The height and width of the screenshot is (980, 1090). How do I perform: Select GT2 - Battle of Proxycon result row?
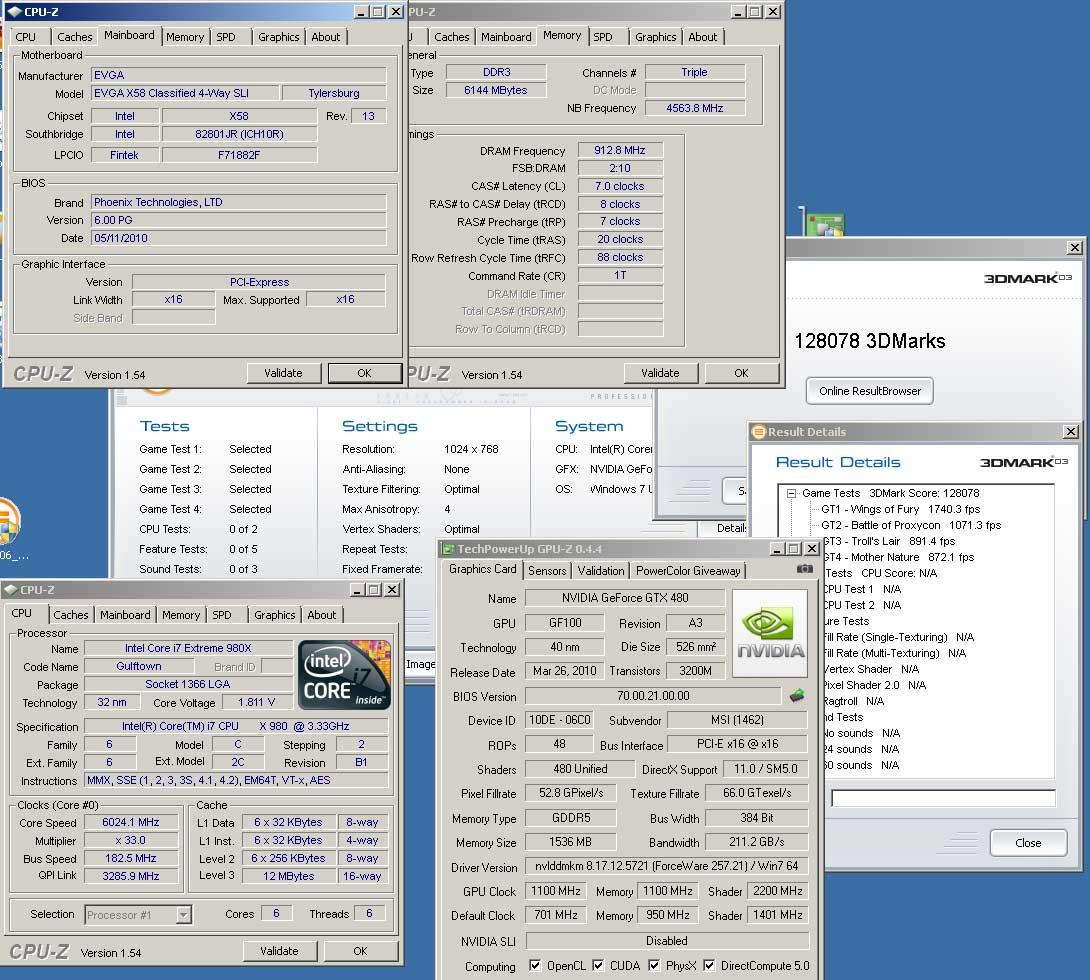coord(911,525)
